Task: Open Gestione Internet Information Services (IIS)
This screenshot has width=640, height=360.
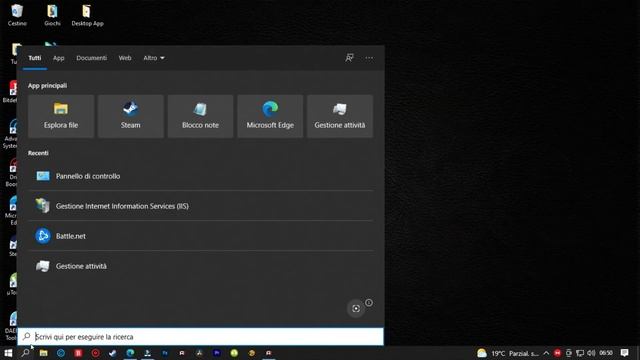Action: [x=200, y=206]
